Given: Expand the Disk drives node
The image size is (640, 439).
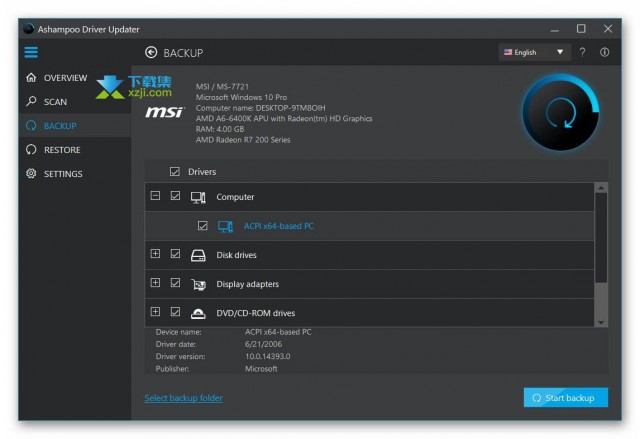Looking at the screenshot, I should tap(155, 254).
